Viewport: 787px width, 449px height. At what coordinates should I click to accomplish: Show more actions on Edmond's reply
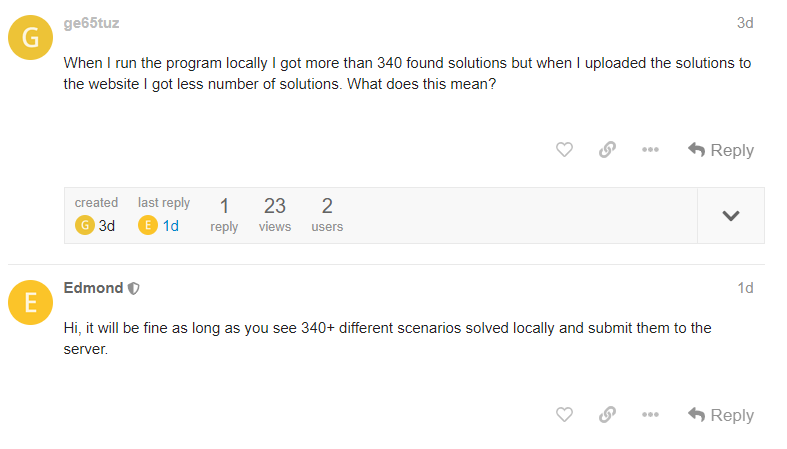[x=650, y=415]
